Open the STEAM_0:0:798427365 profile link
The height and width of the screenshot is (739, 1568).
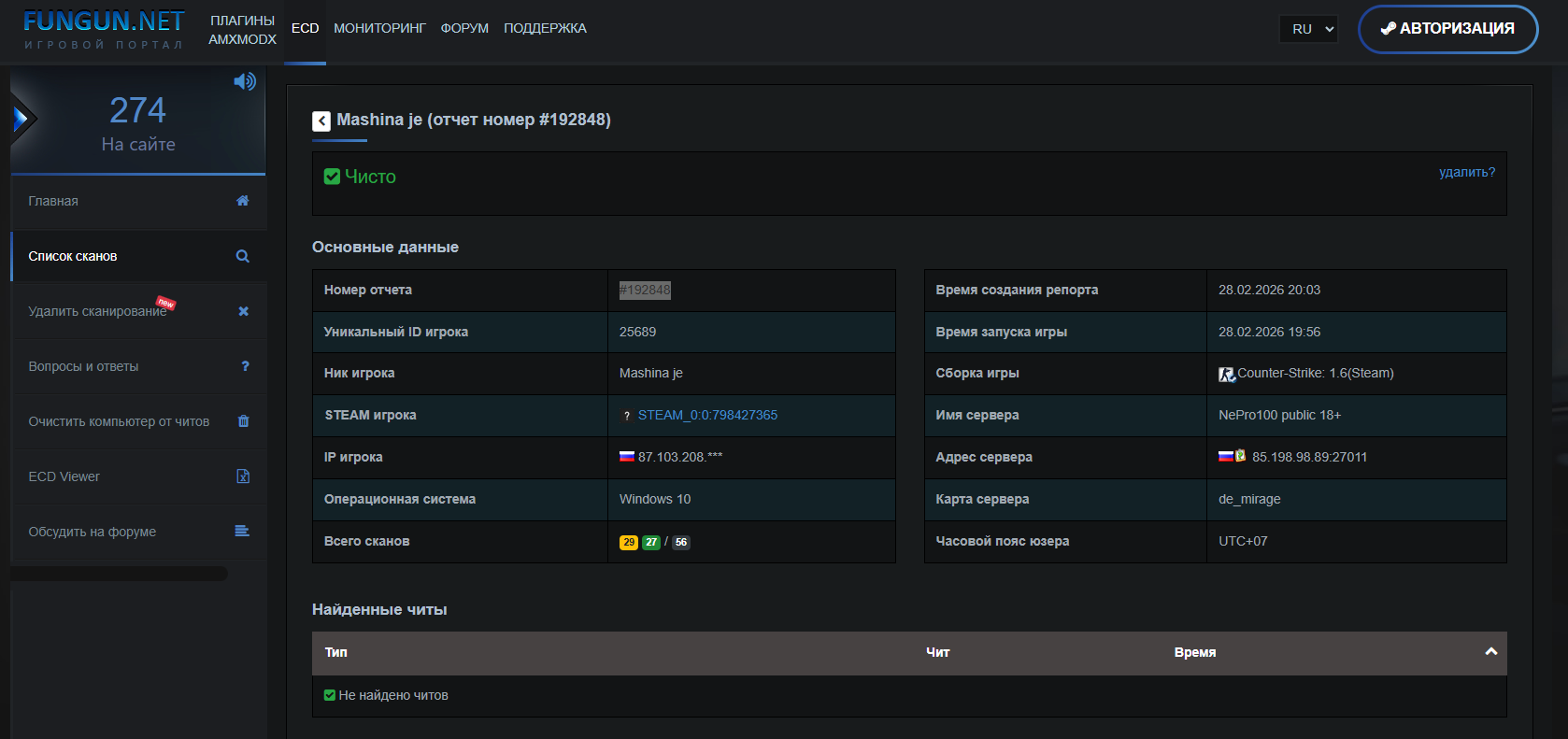point(707,415)
